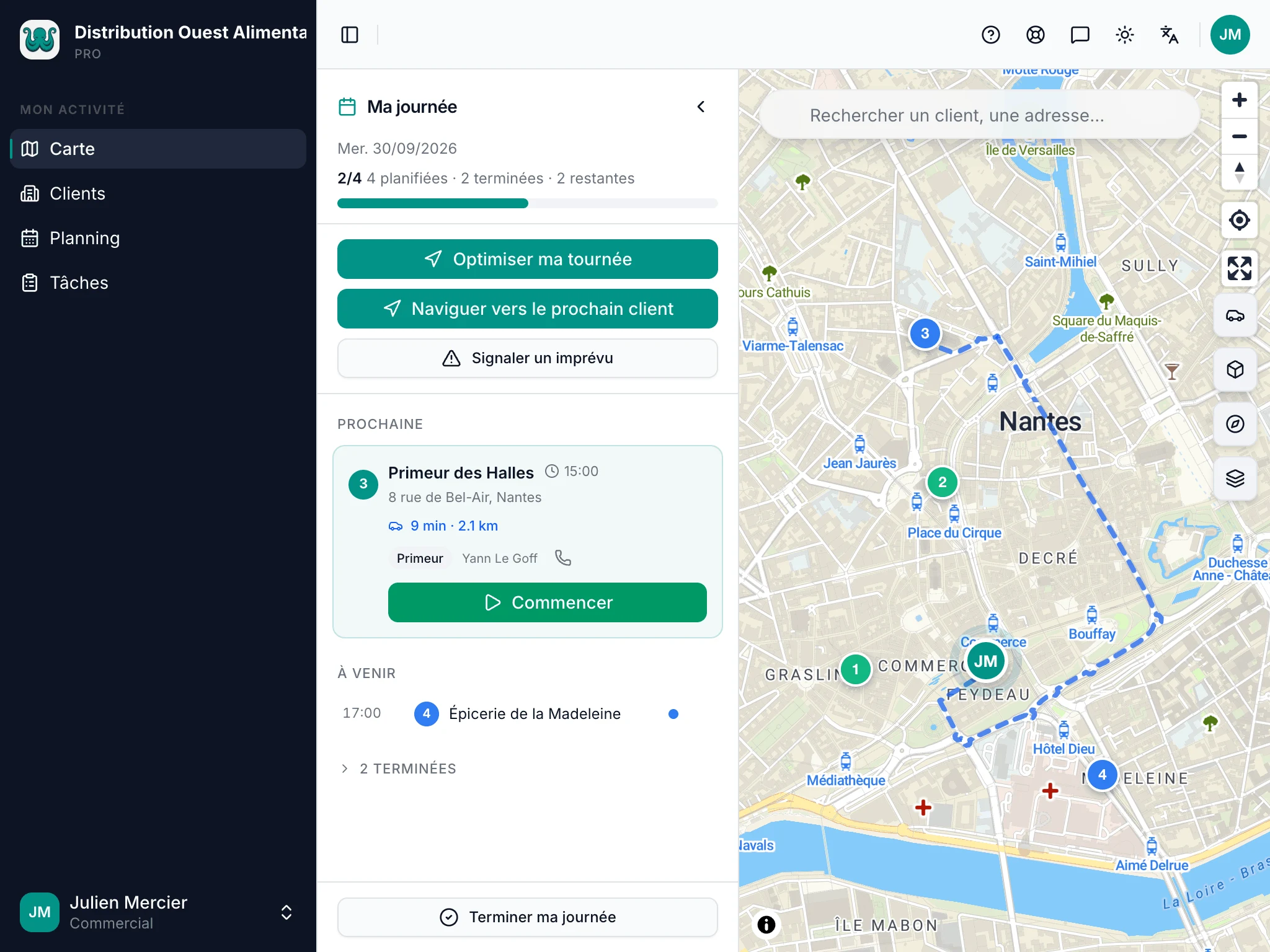Click the compass map control button
Image resolution: width=1270 pixels, height=952 pixels.
1235,424
